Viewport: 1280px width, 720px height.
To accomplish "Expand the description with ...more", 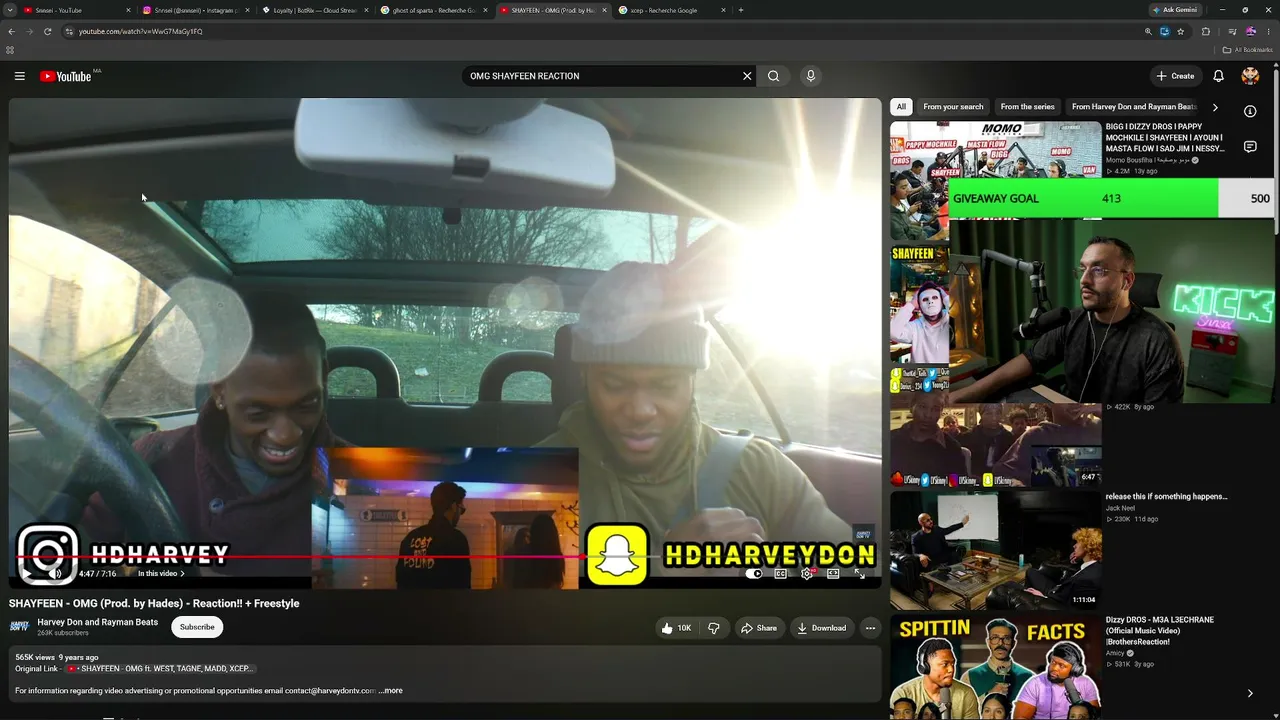I will pos(391,691).
